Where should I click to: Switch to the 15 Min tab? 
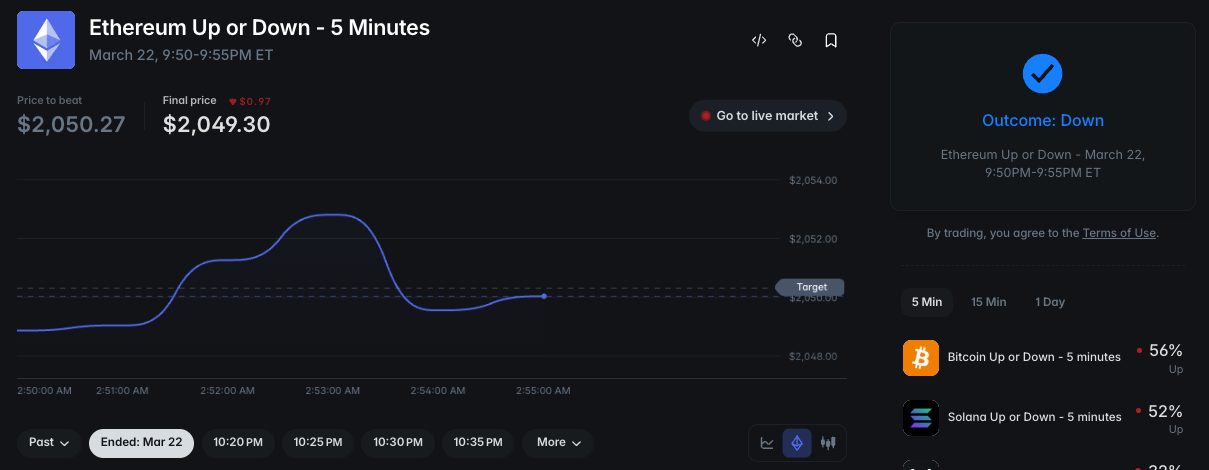[x=988, y=302]
